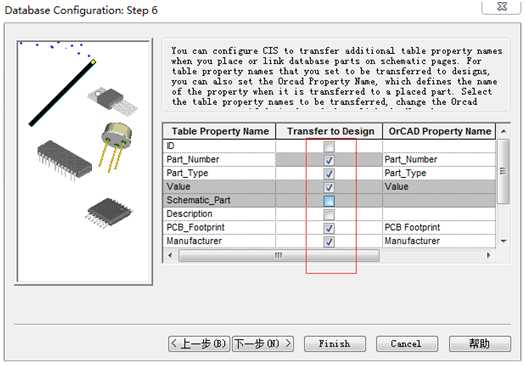Open help with the 帮助 button
Viewport: 525px width, 365px height.
480,344
